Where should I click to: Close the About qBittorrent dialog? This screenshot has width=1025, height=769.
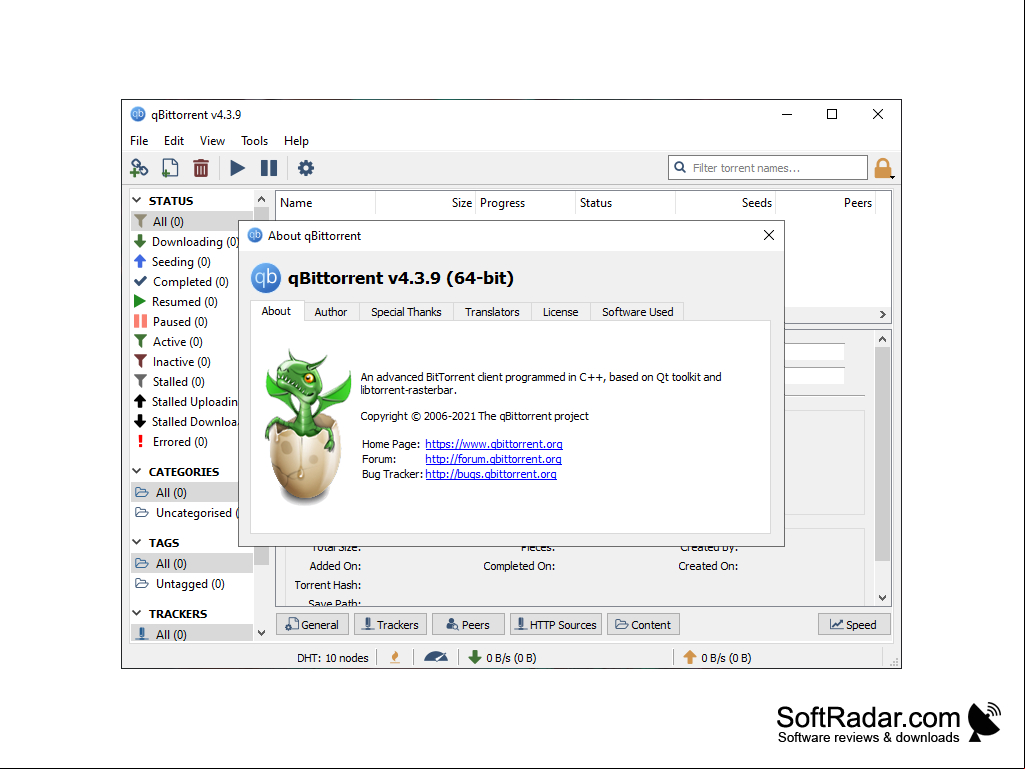(769, 235)
